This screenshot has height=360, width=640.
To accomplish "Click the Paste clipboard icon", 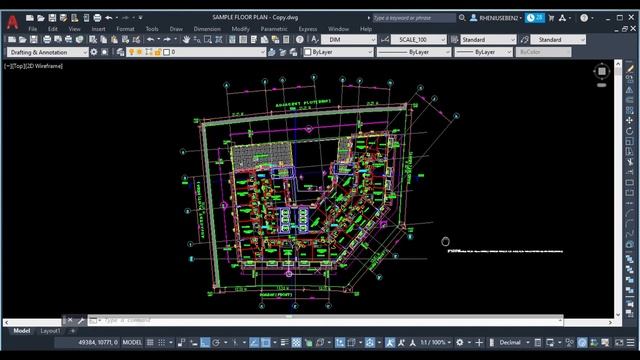I will click(114, 40).
